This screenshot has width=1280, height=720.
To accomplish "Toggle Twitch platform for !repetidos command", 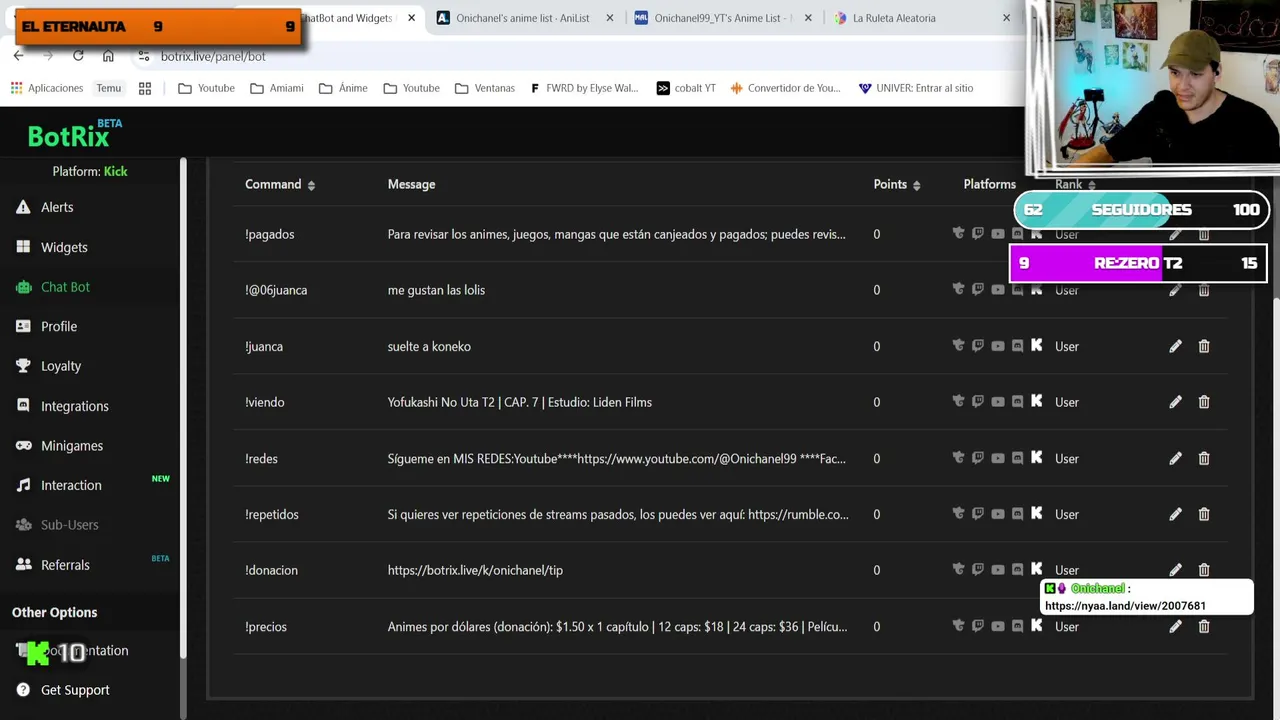I will click(978, 513).
